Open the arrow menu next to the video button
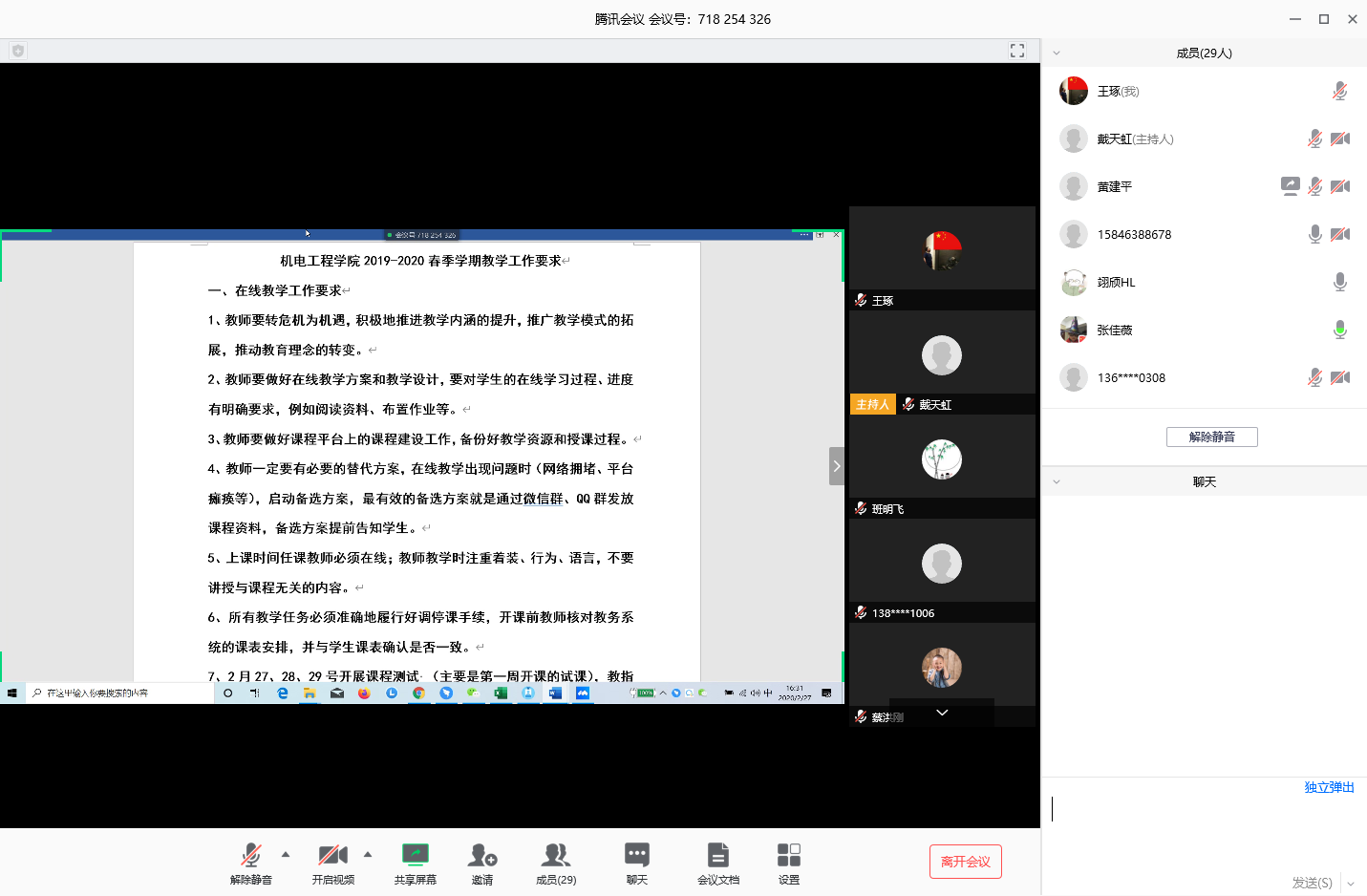Image resolution: width=1367 pixels, height=896 pixels. (x=368, y=854)
